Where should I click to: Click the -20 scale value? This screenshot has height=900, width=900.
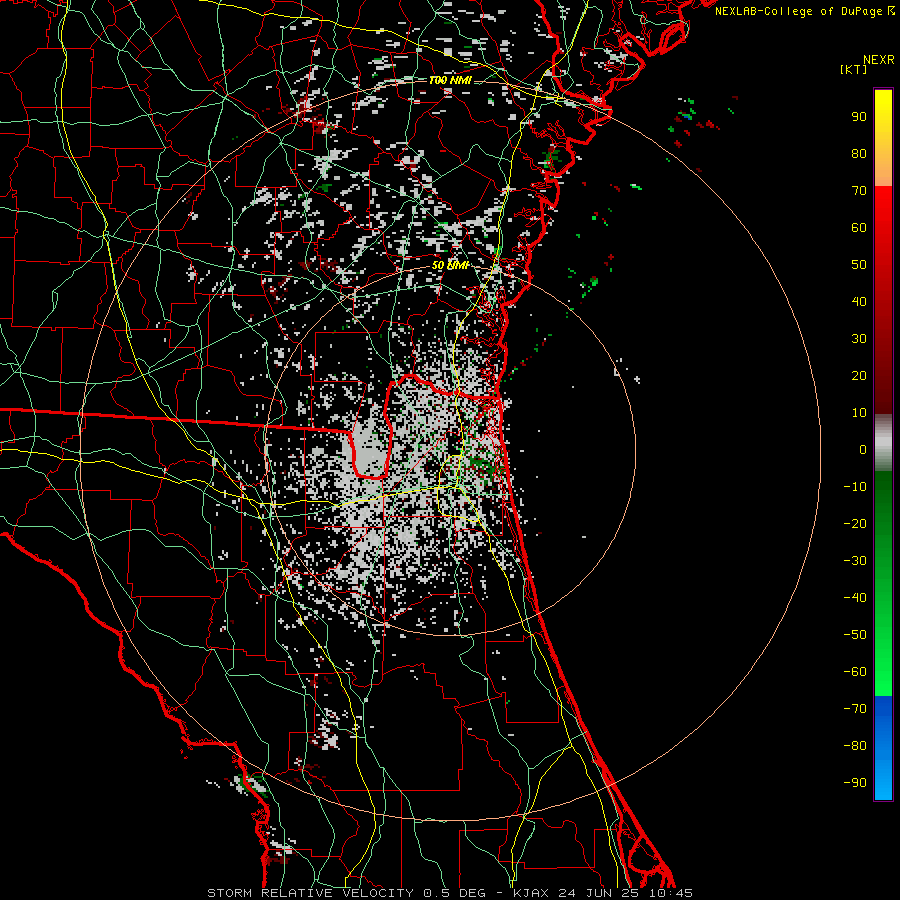click(855, 524)
